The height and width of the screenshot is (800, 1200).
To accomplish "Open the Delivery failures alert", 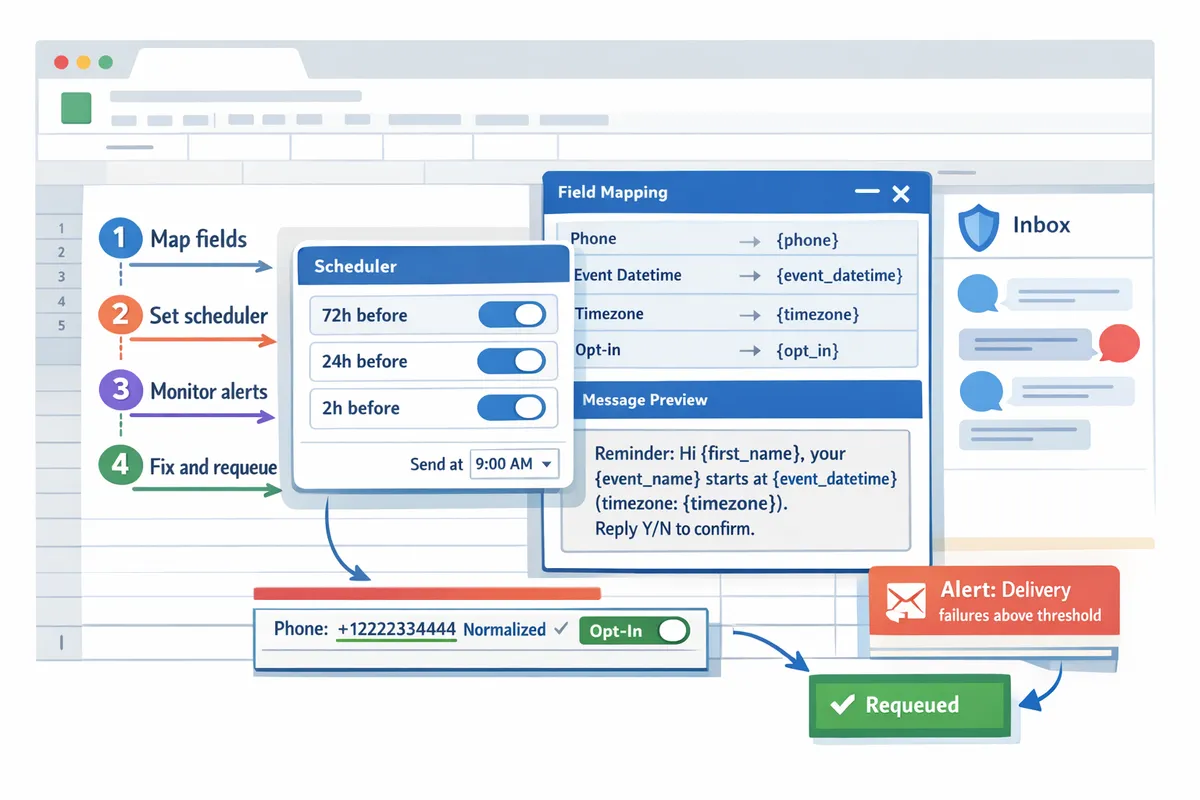I will (994, 601).
